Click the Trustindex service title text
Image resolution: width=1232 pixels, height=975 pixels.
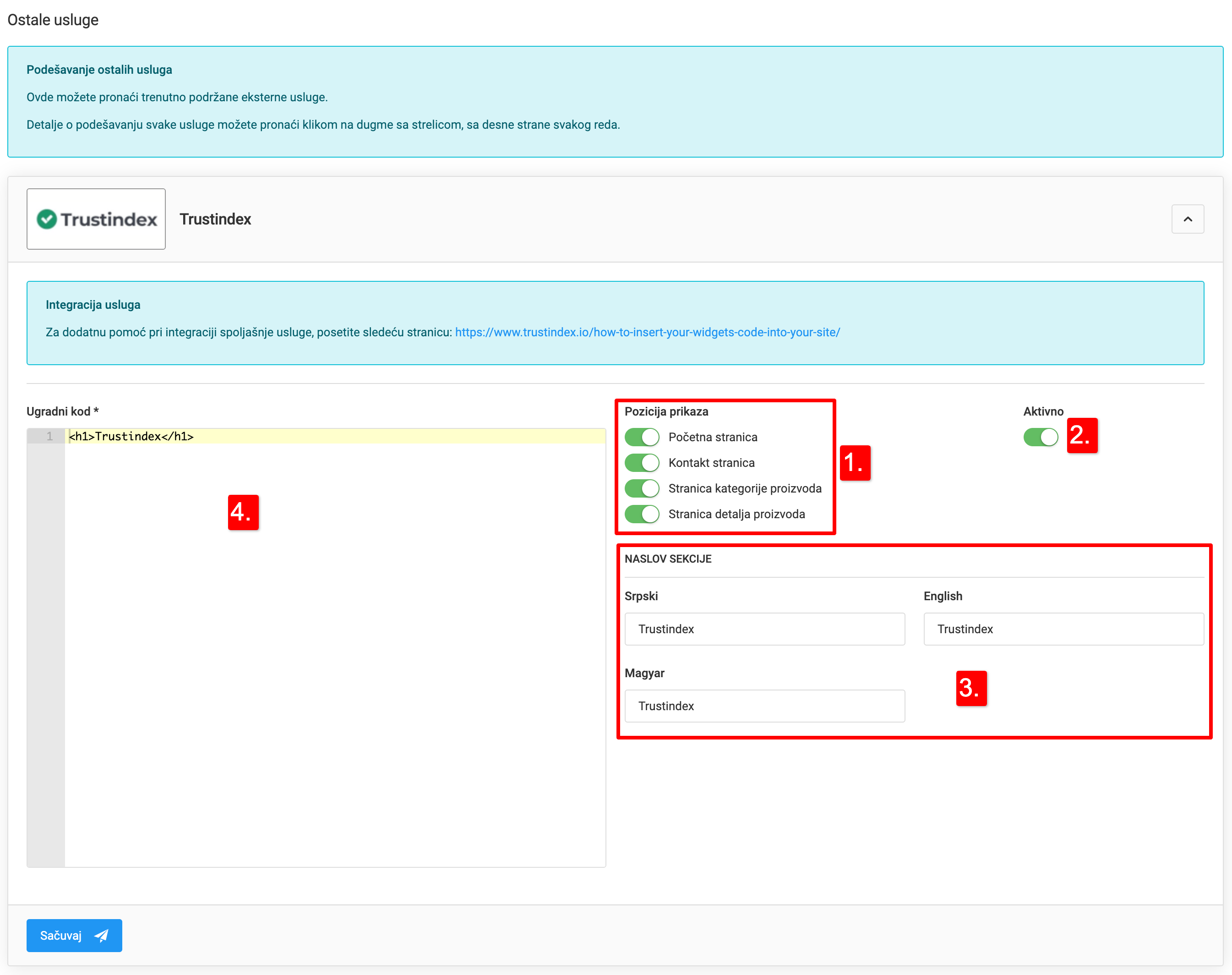click(x=215, y=219)
